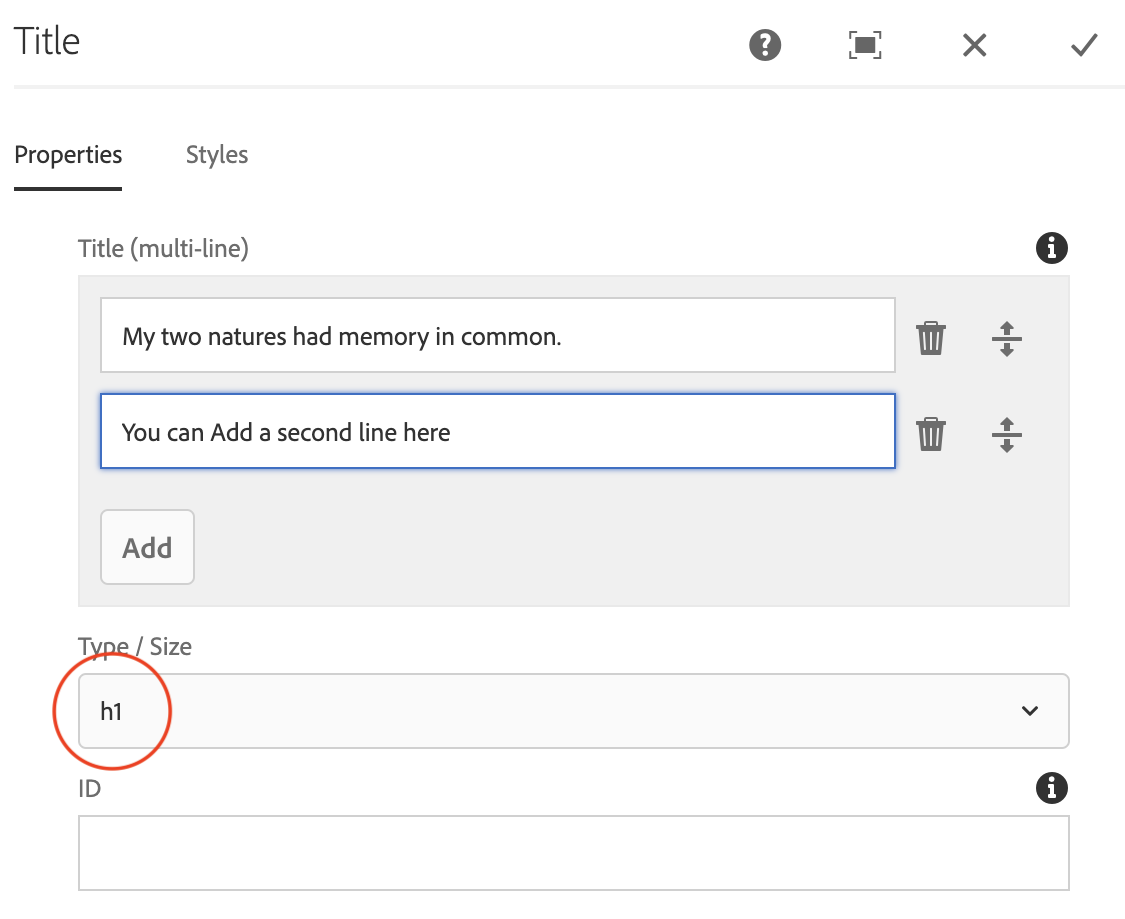The height and width of the screenshot is (919, 1125).
Task: Open the help icon in the dialog header
Action: pos(765,45)
